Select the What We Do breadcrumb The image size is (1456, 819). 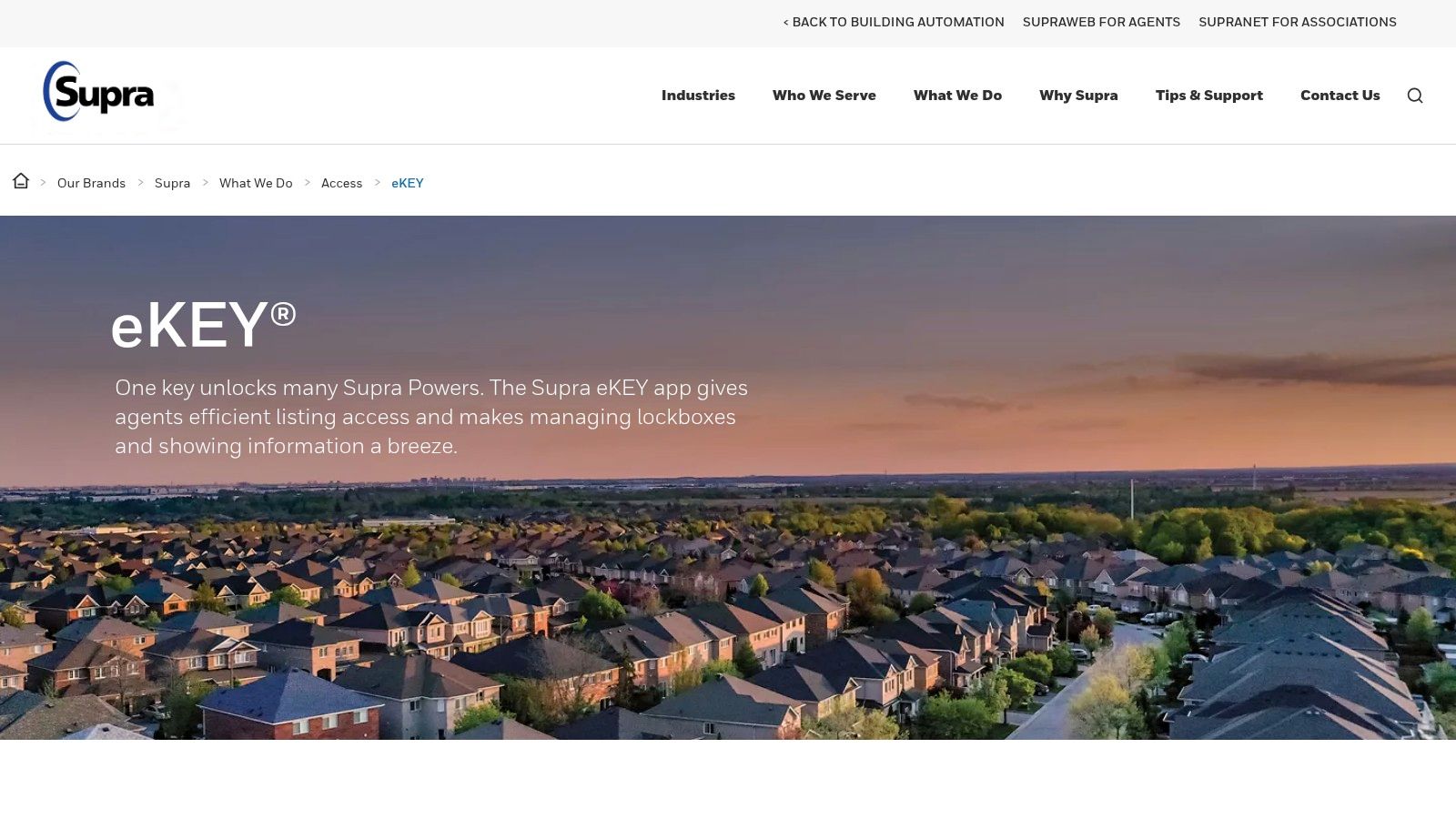[x=256, y=183]
